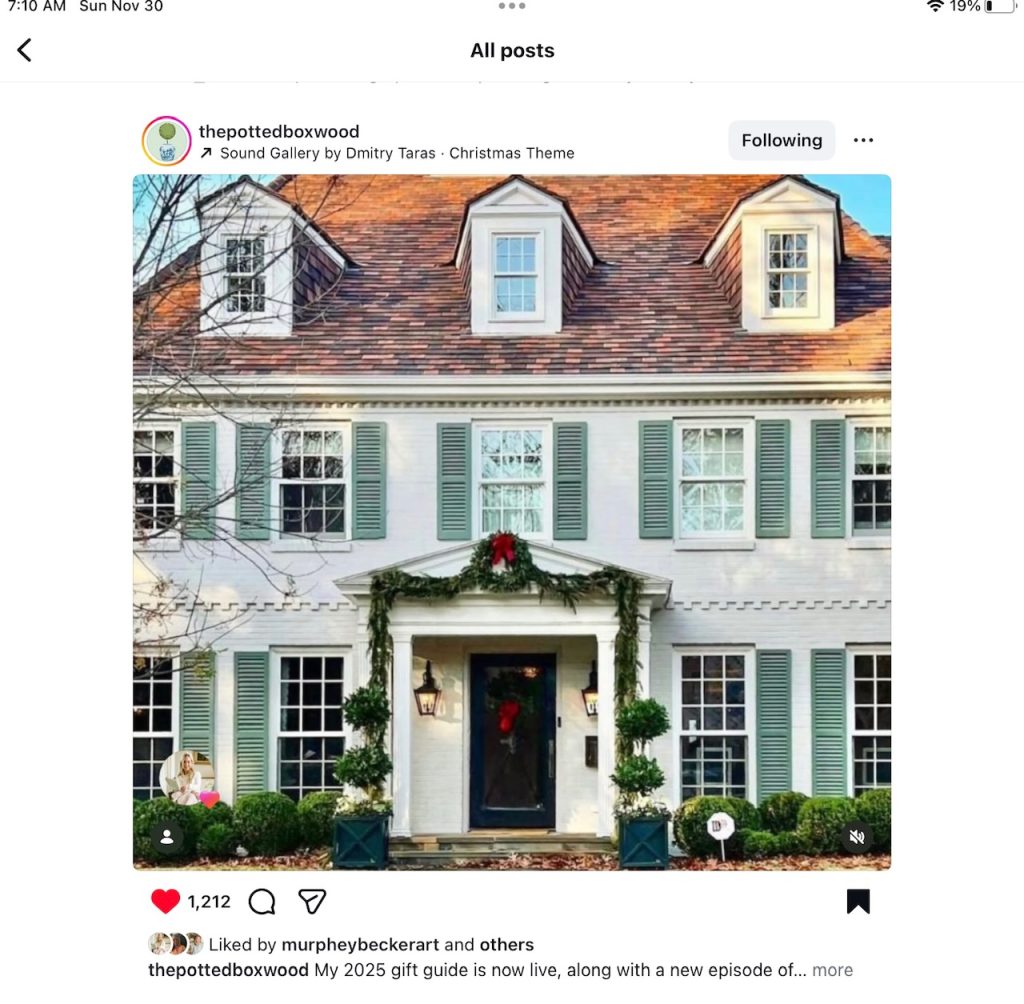Expand caption with more link
The height and width of the screenshot is (1004, 1024).
(833, 970)
